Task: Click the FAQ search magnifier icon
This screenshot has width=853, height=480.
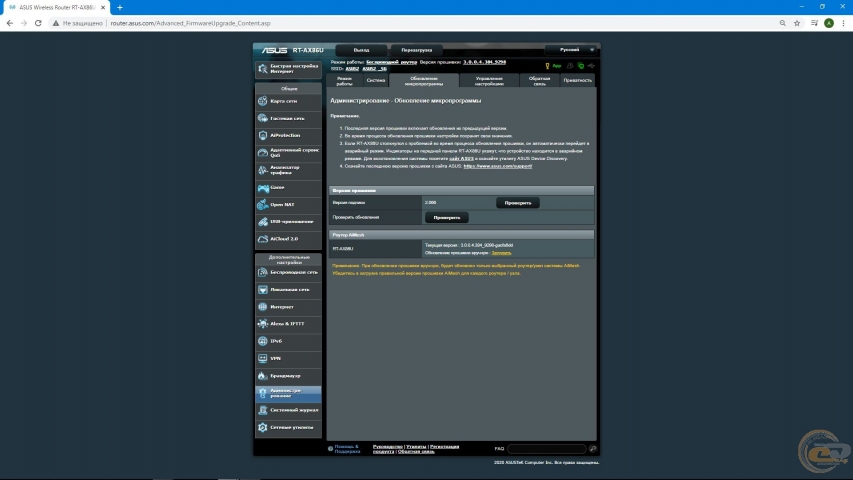Action: click(592, 449)
